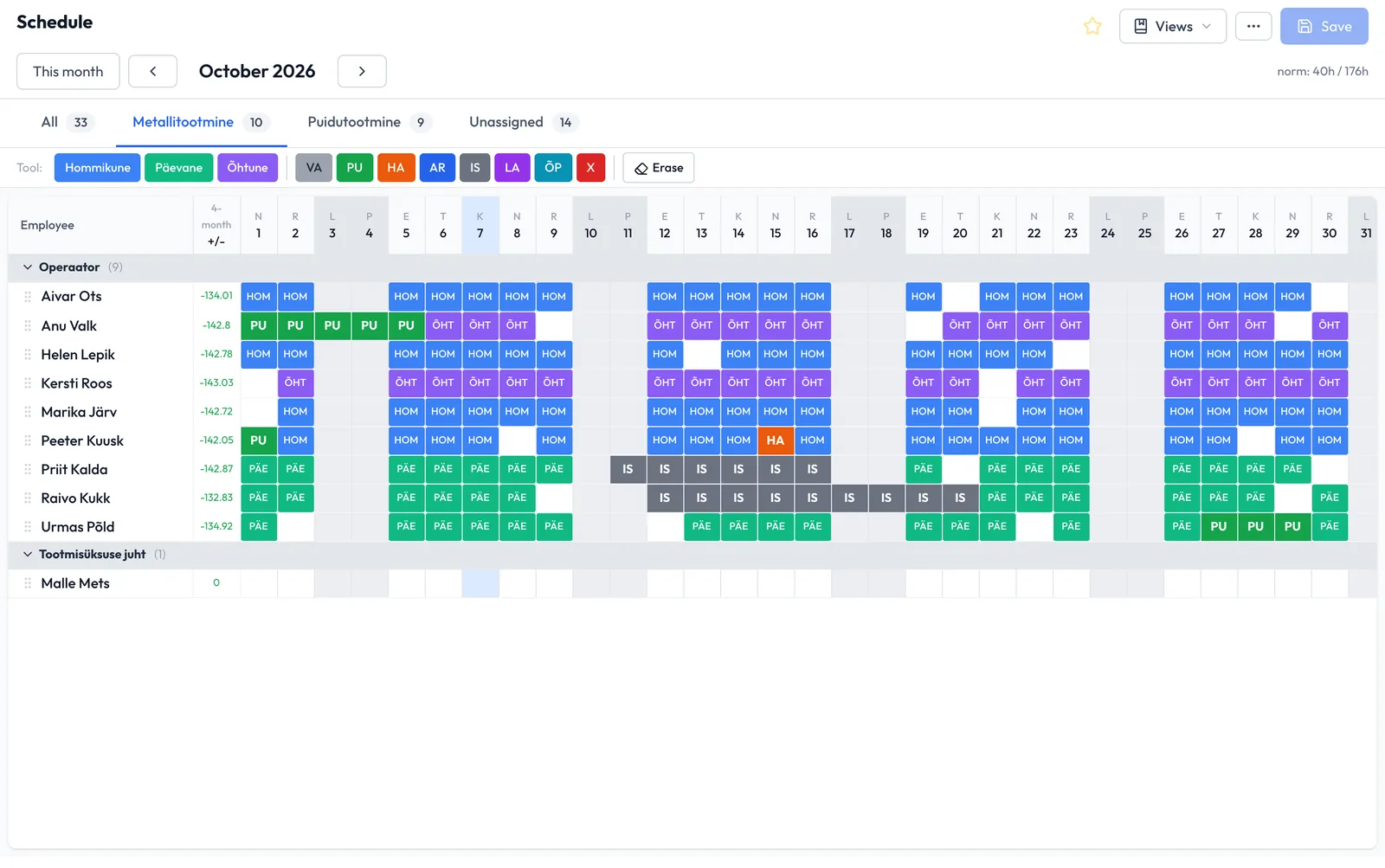Click the October 2026 month label
Image resolution: width=1385 pixels, height=868 pixels.
pyautogui.click(x=257, y=72)
